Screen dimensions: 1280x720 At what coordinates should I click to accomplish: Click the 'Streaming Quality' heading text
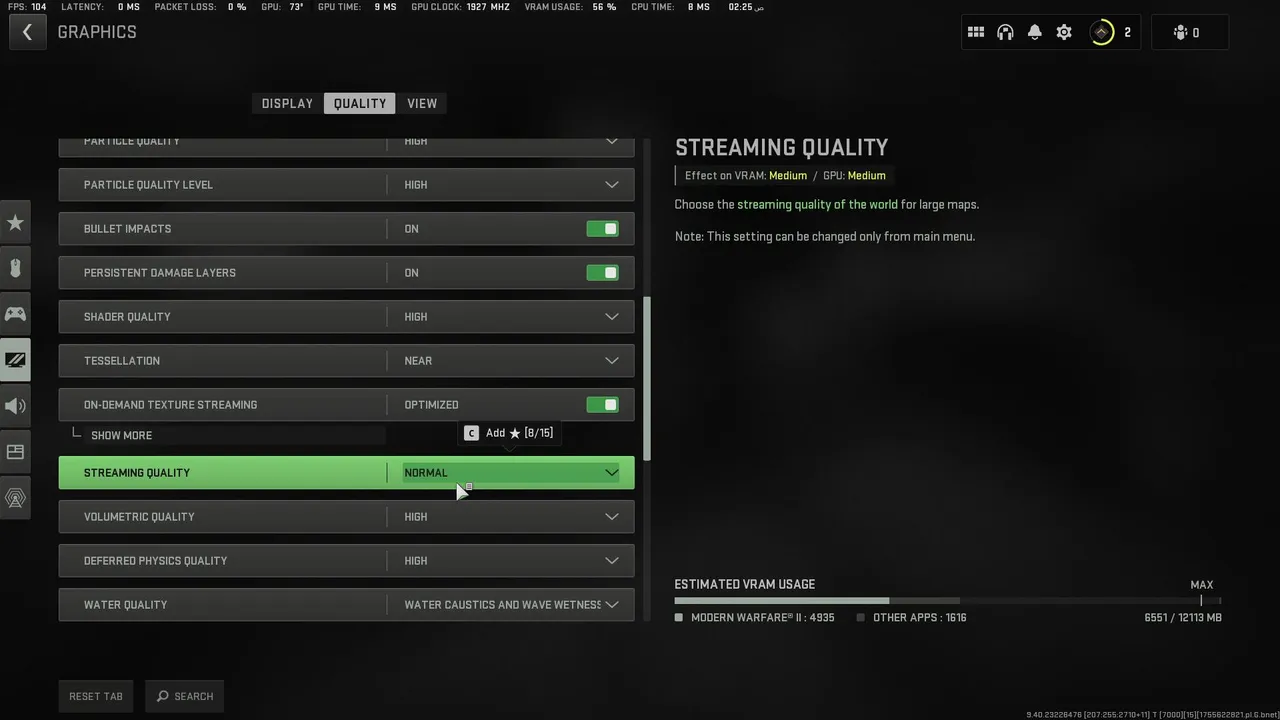[781, 148]
